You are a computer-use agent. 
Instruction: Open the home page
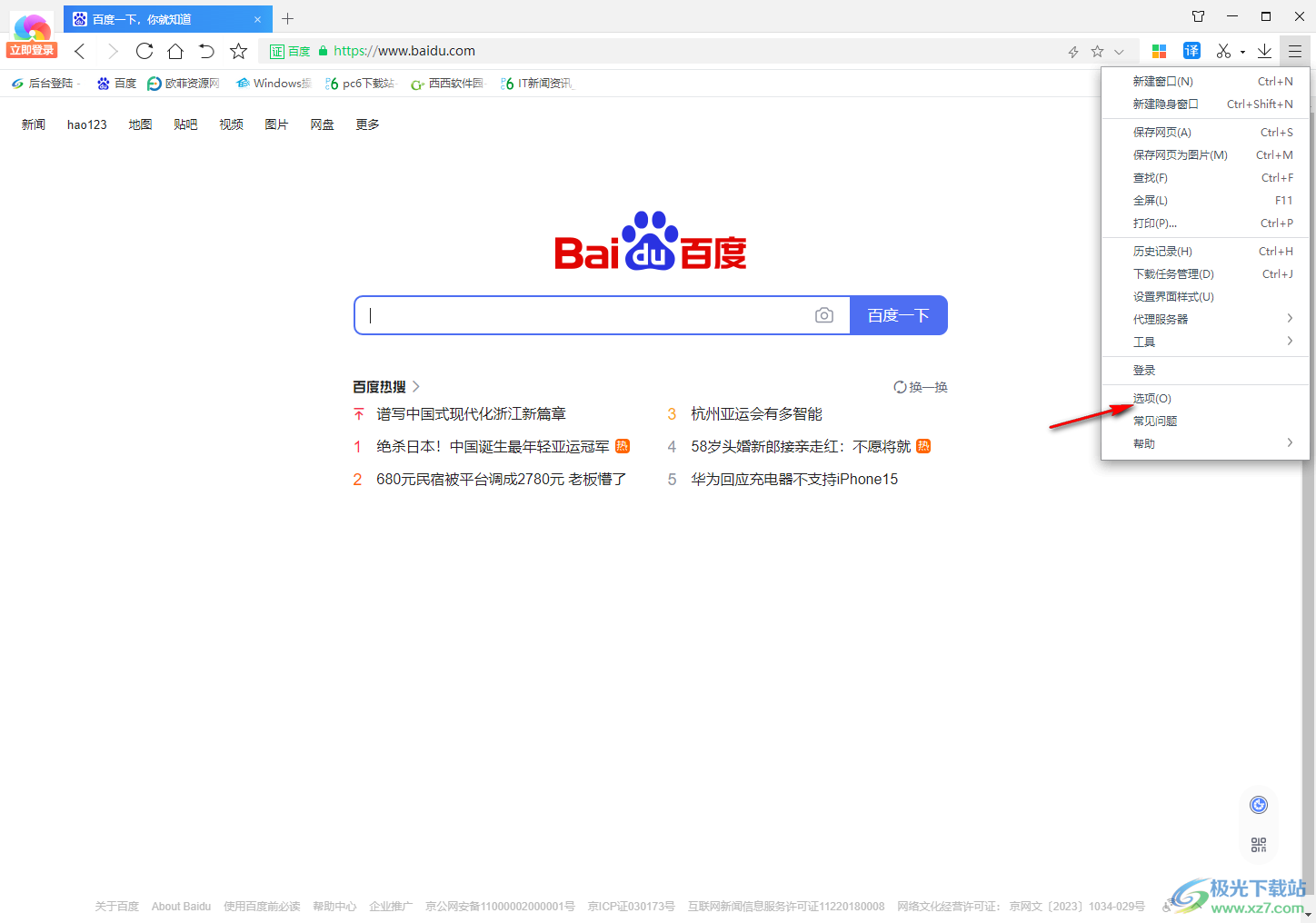[x=175, y=51]
